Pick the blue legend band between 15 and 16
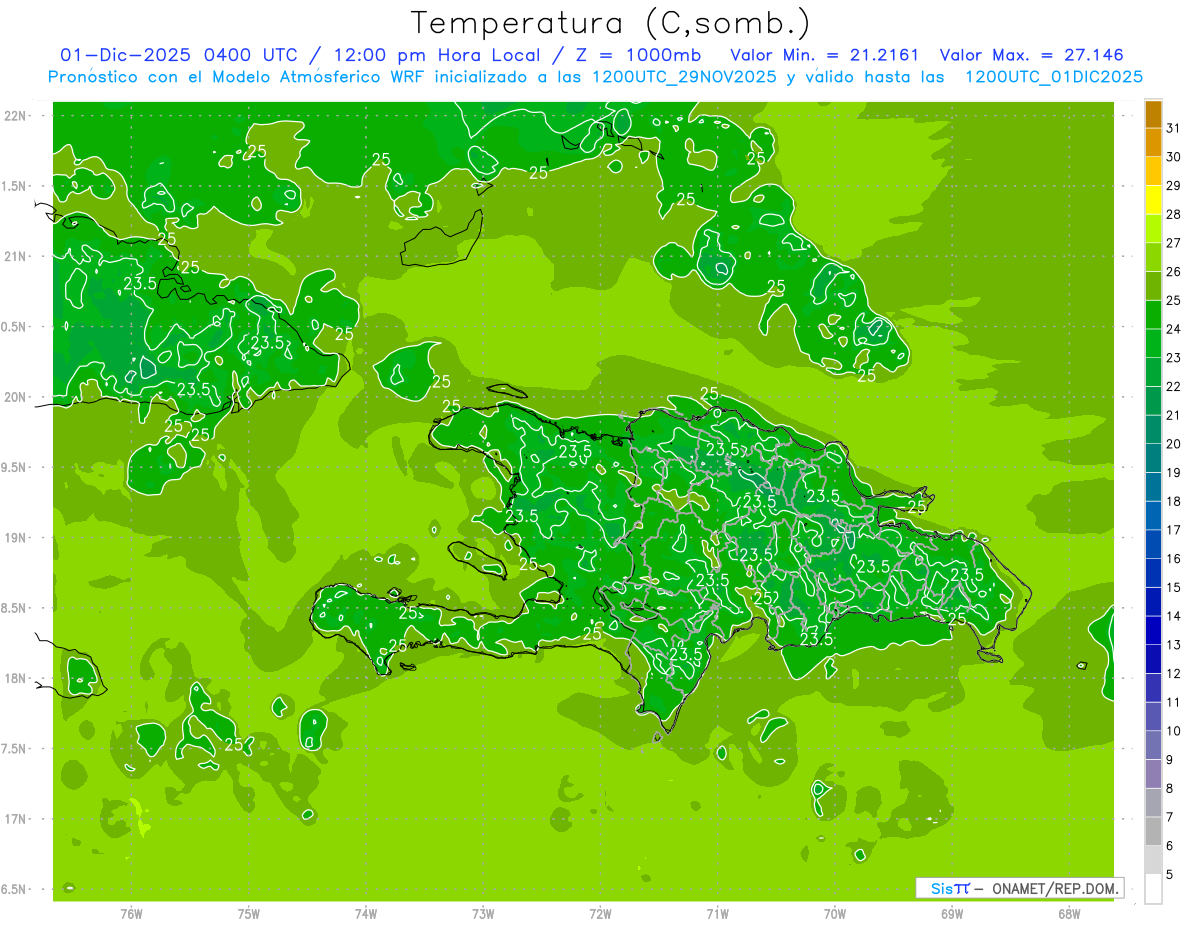1200x927 pixels. tap(1154, 573)
